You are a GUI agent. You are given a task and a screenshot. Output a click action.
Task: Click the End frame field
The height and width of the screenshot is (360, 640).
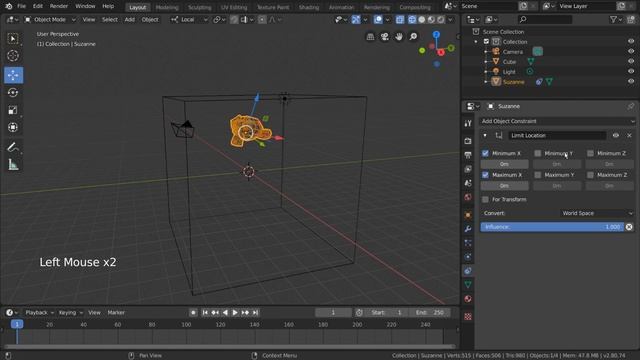[429, 313]
